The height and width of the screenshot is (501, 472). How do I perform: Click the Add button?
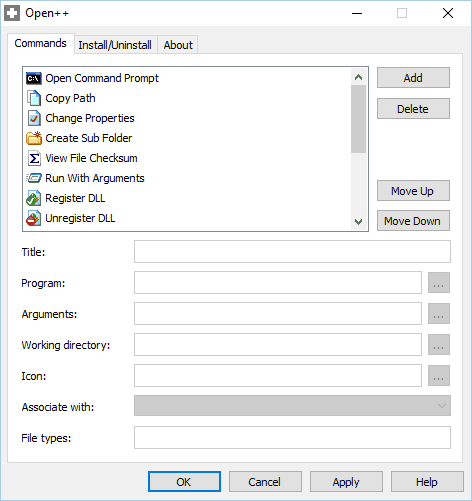point(413,78)
